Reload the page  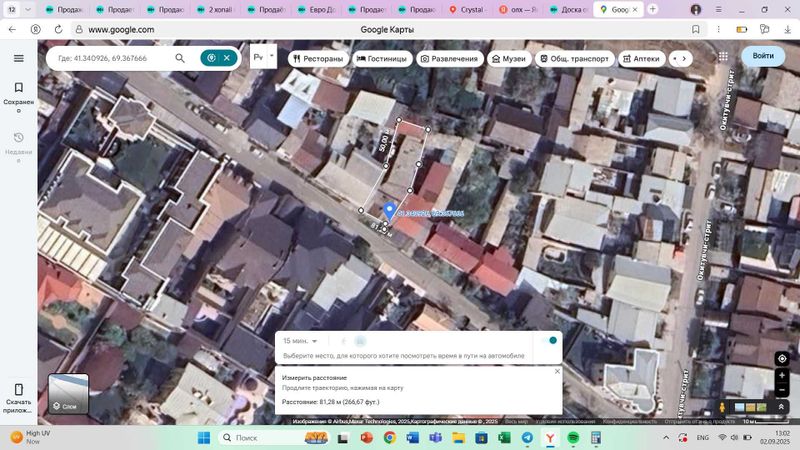(x=59, y=30)
